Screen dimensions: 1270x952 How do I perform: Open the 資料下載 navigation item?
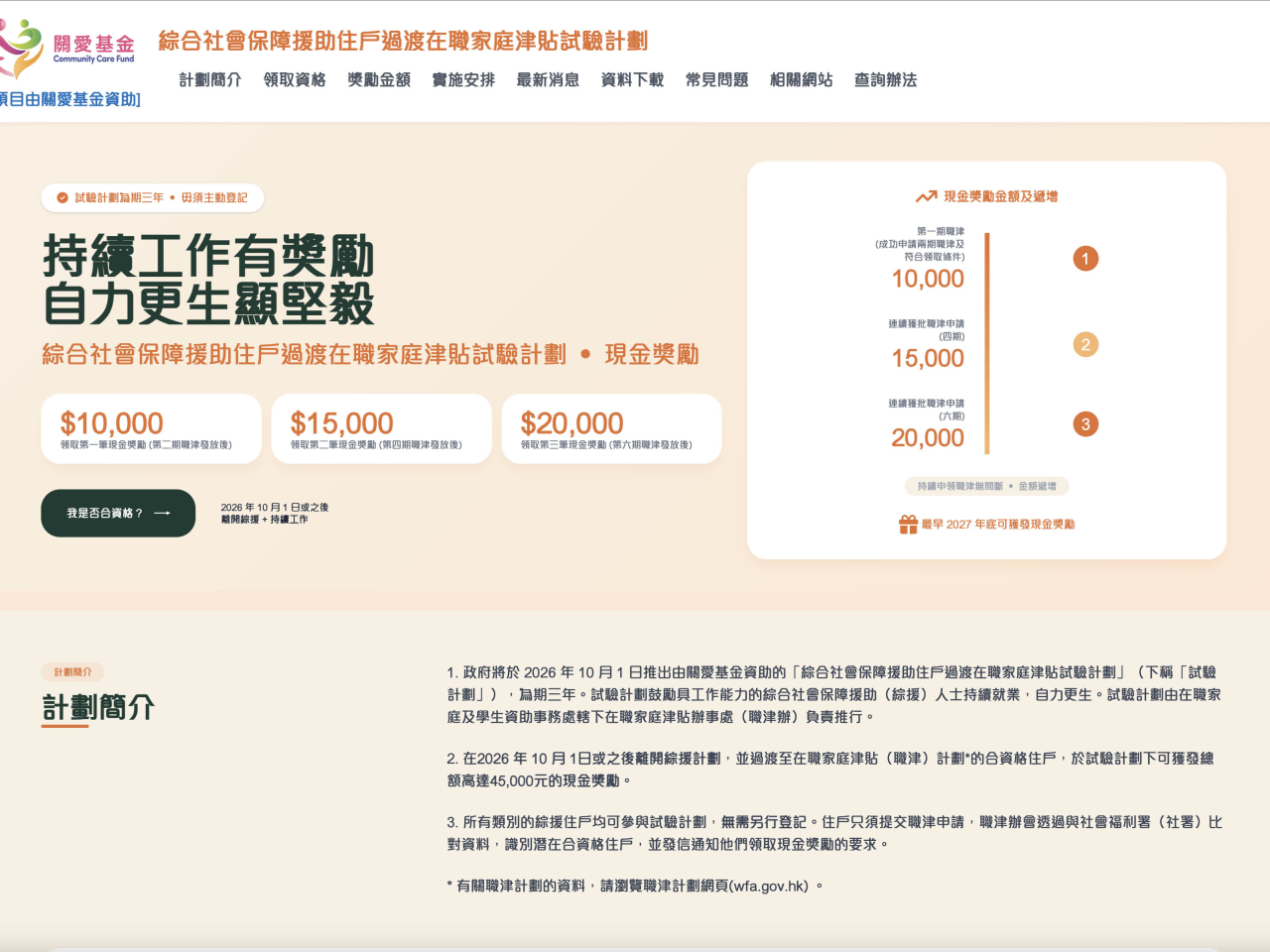point(632,80)
